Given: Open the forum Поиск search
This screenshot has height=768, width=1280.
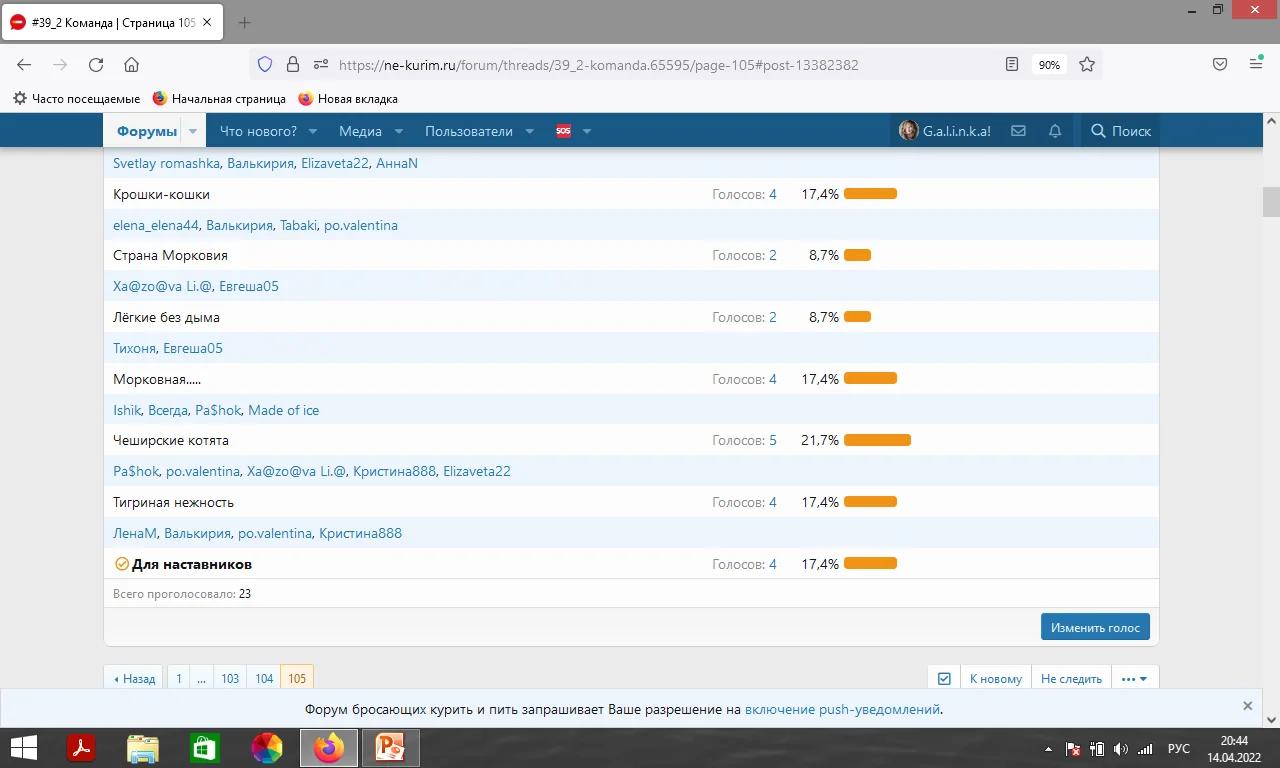Looking at the screenshot, I should [x=1121, y=131].
